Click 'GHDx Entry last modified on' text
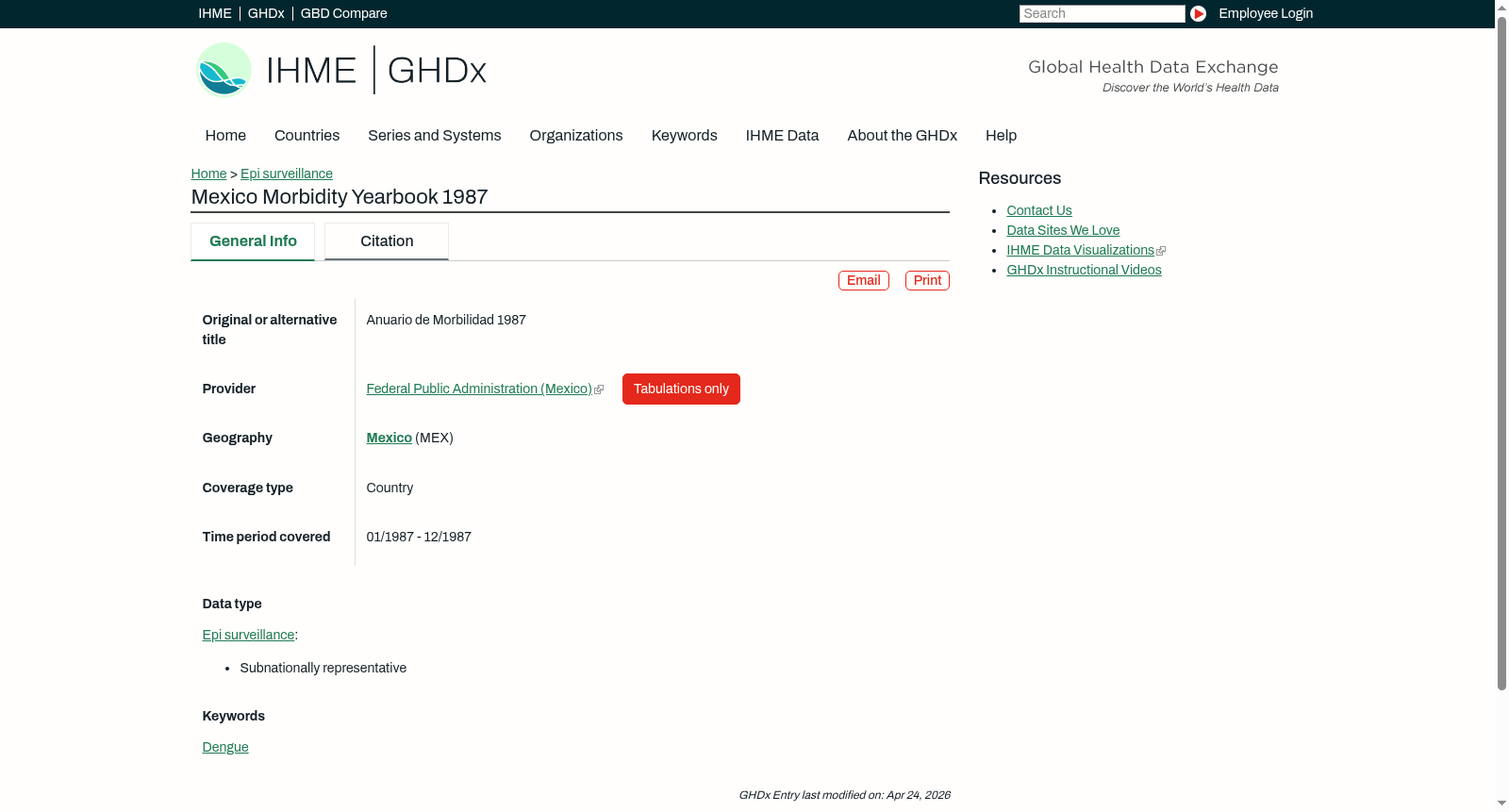Screen dimensions: 1509x812 [x=844, y=795]
